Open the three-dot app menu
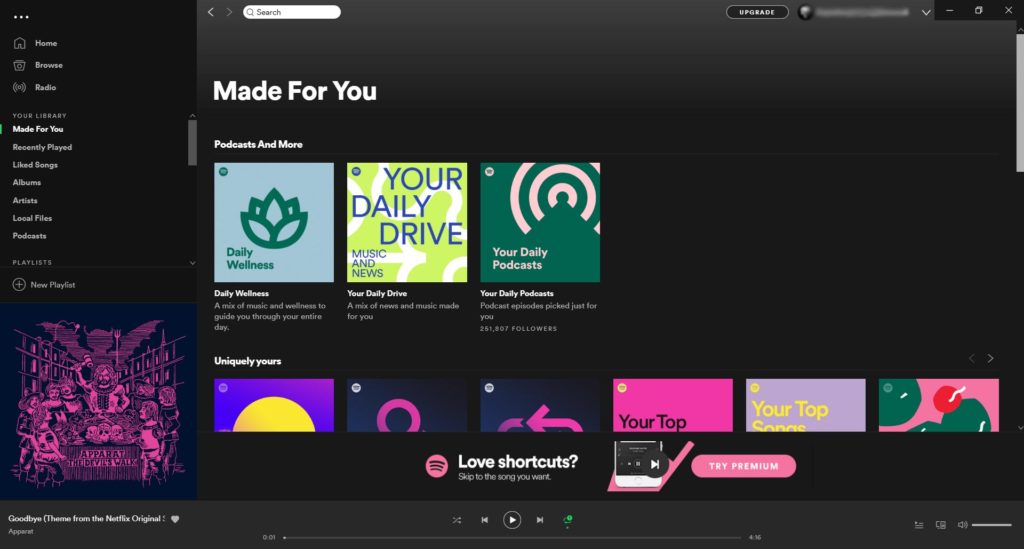Screen dimensions: 1024x549 tap(21, 17)
